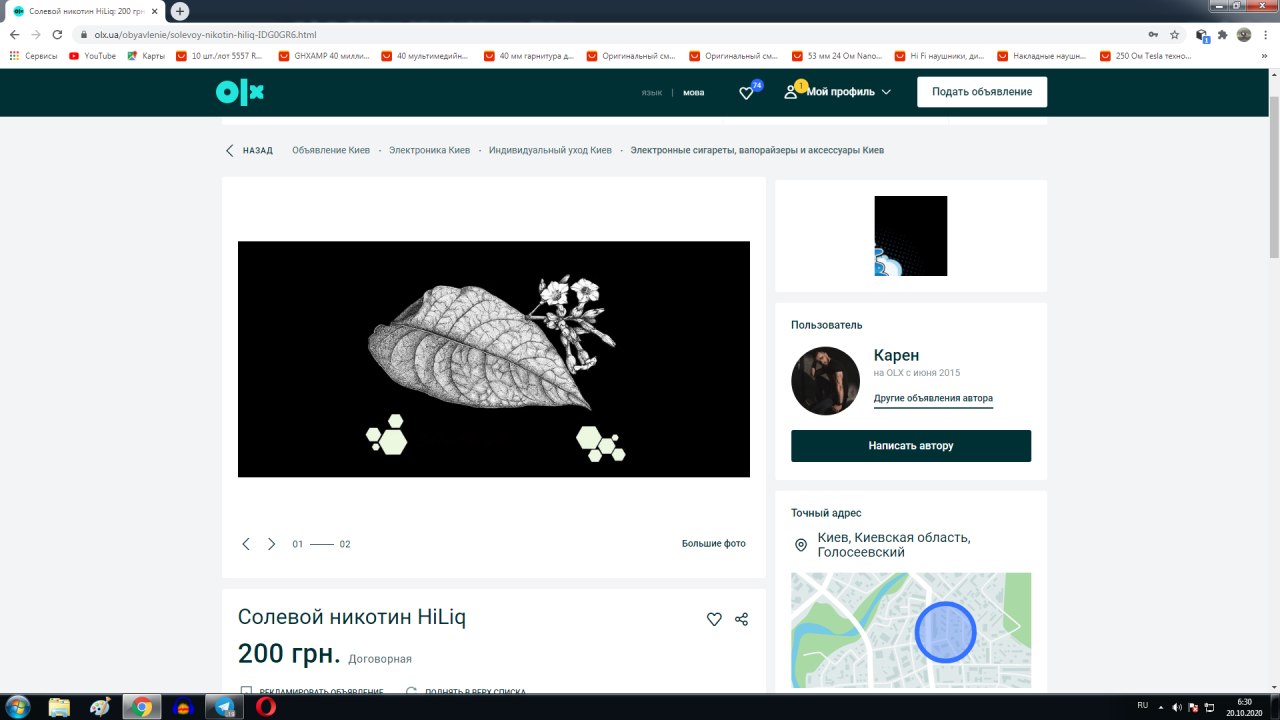This screenshot has width=1280, height=720.
Task: Open the Chrome profile avatar
Action: tap(1244, 34)
